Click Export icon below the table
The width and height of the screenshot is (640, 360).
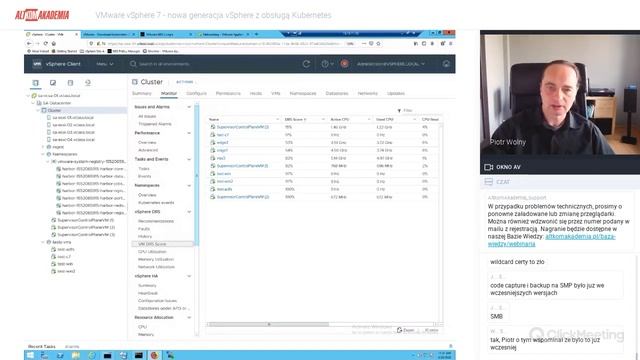tap(400, 330)
